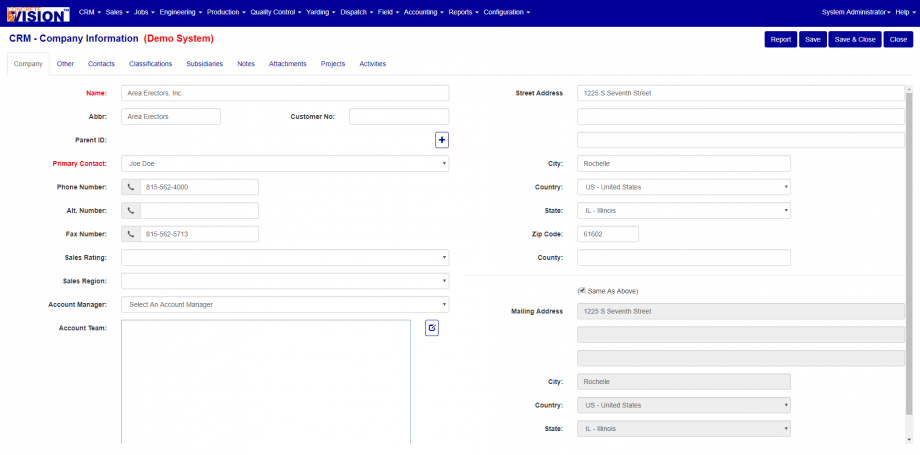The height and width of the screenshot is (455, 920).
Task: Click the first Street Address field
Action: point(740,93)
